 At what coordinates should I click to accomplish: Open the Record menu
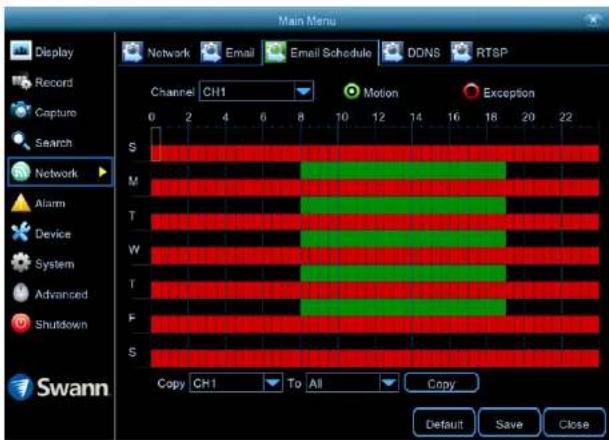click(54, 82)
